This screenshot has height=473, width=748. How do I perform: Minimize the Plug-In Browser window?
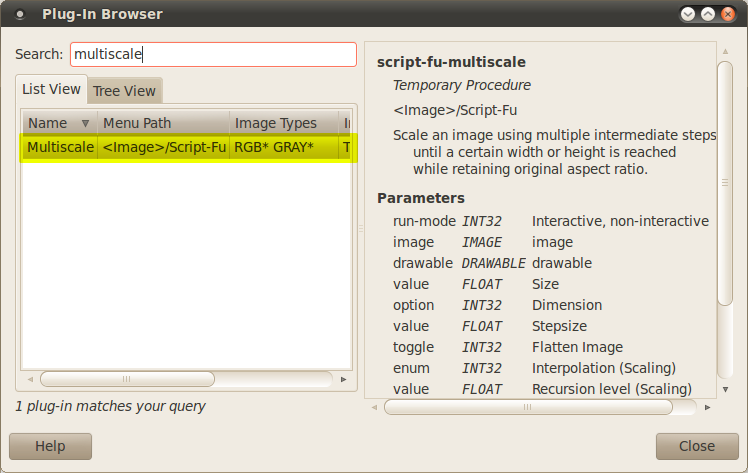tap(687, 14)
